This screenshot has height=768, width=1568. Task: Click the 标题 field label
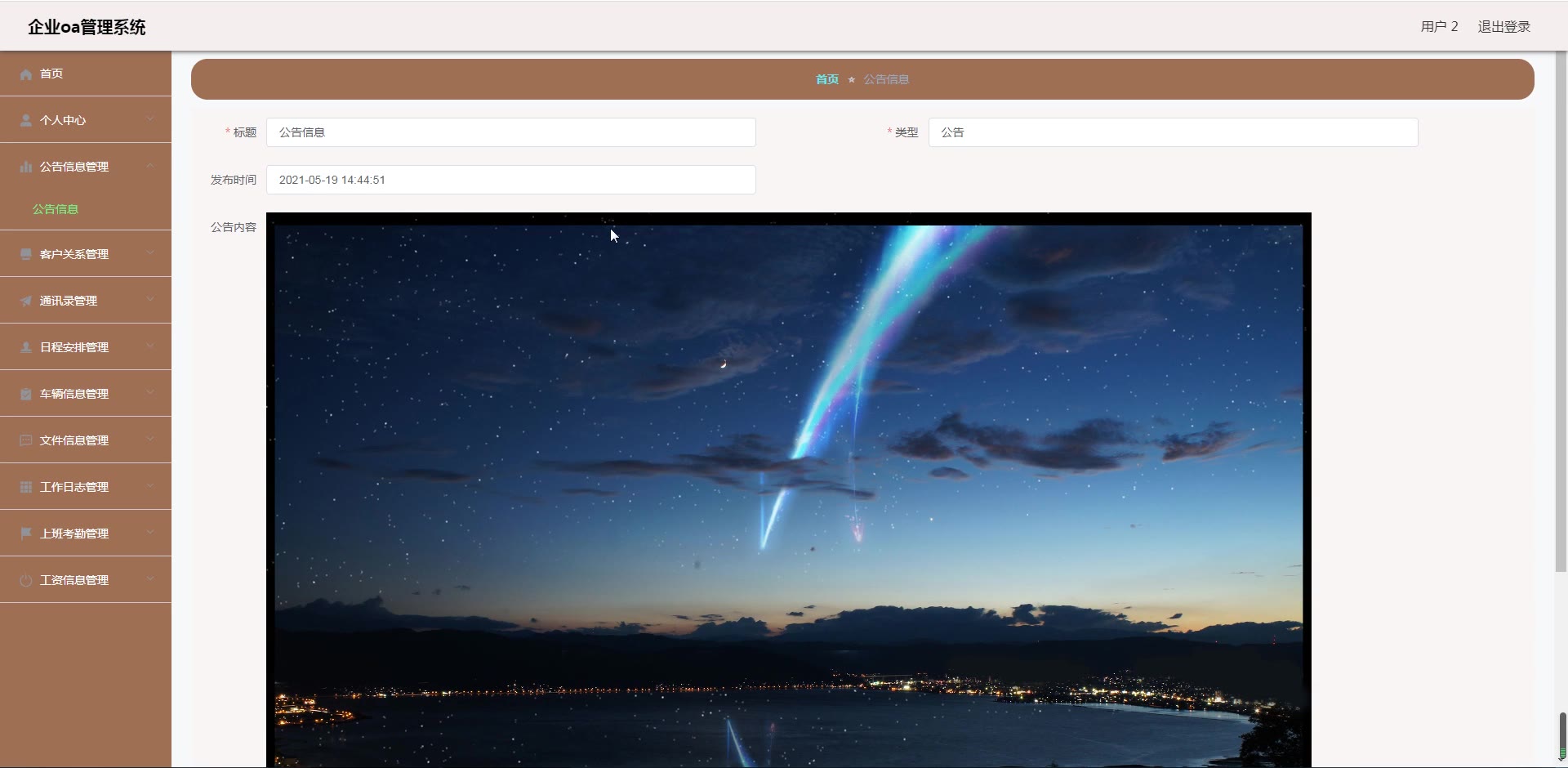[x=245, y=132]
